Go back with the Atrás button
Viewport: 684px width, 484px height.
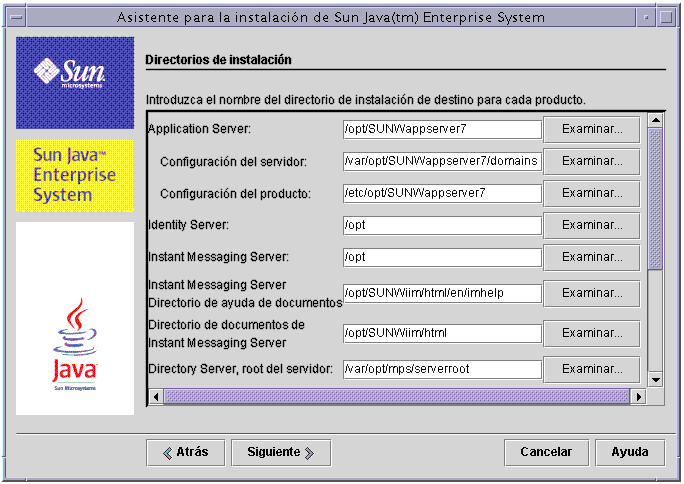[x=186, y=453]
